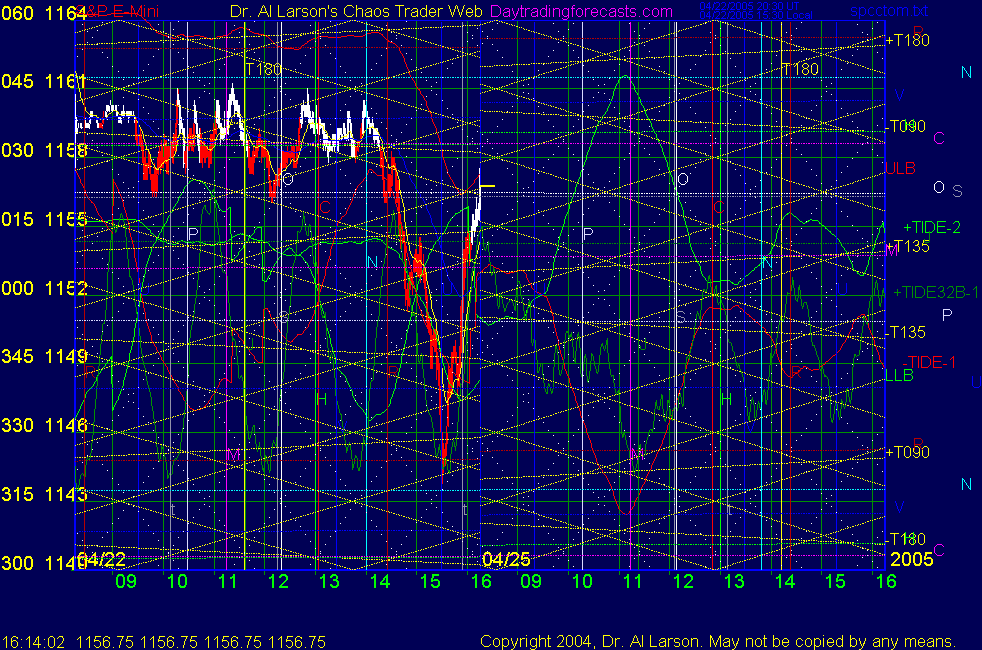Click the 11 hour label of the 04/22 session
Image resolution: width=982 pixels, height=650 pixels.
(227, 581)
